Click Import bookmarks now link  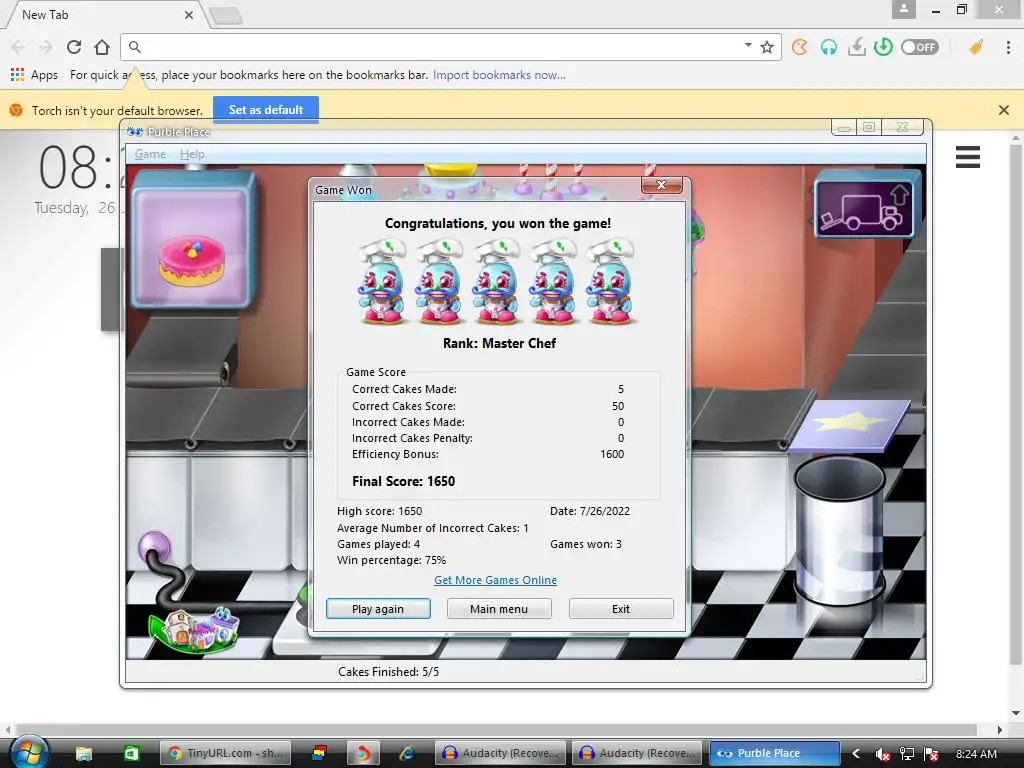pos(499,75)
